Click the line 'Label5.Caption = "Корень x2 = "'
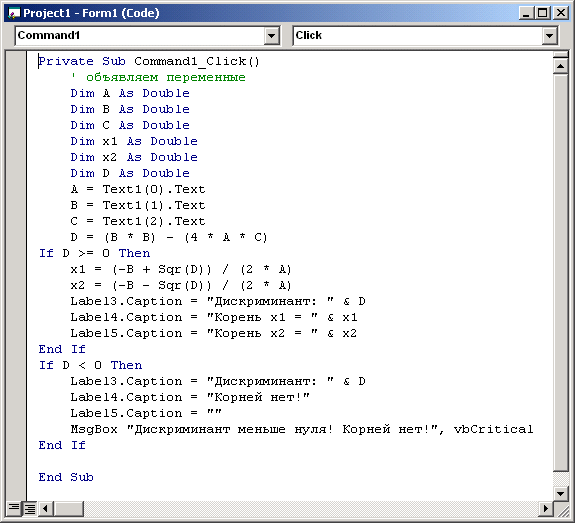Image resolution: width=575 pixels, height=523 pixels. coord(214,333)
